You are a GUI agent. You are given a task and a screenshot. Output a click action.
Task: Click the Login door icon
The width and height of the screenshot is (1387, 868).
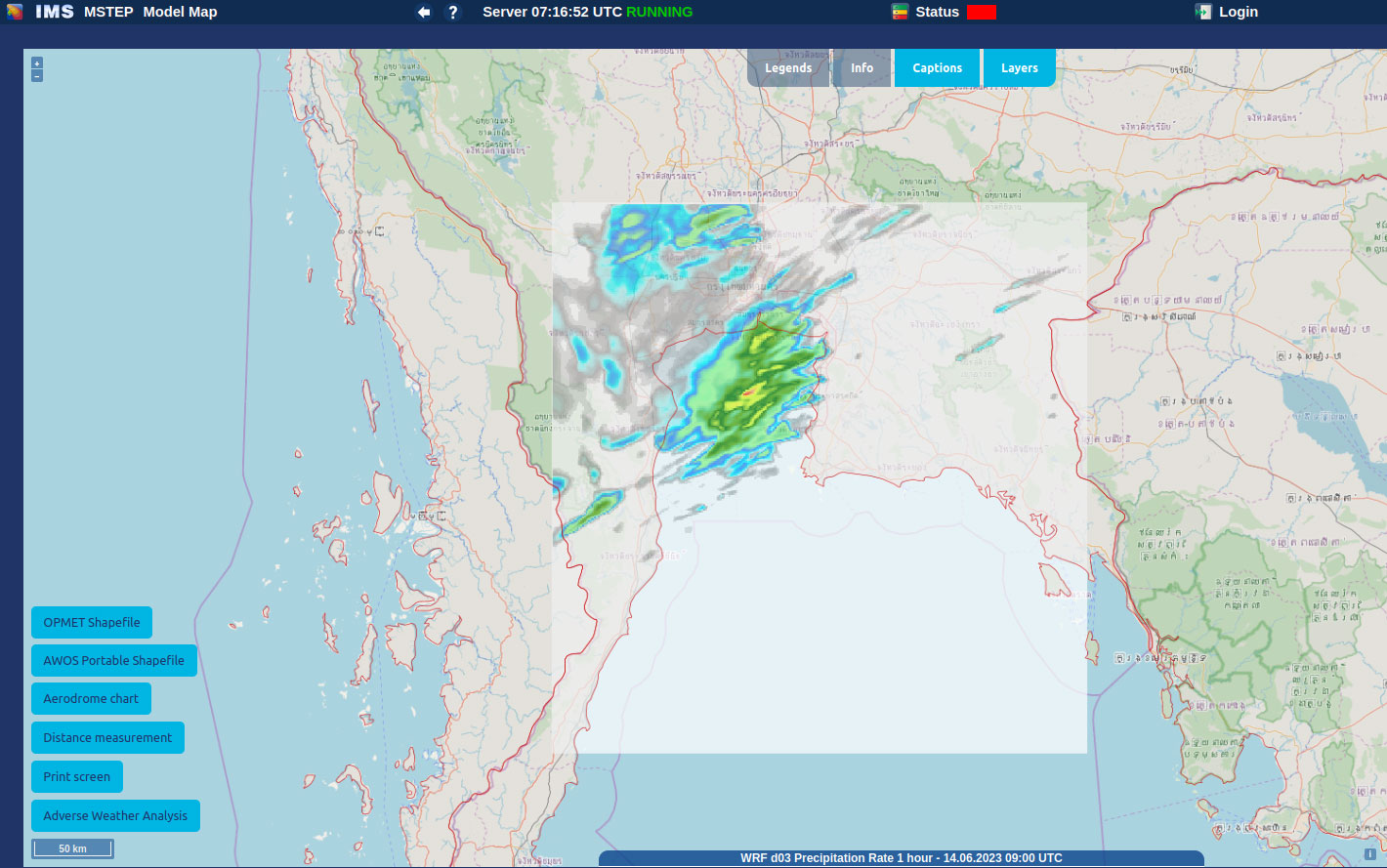coord(1203,12)
